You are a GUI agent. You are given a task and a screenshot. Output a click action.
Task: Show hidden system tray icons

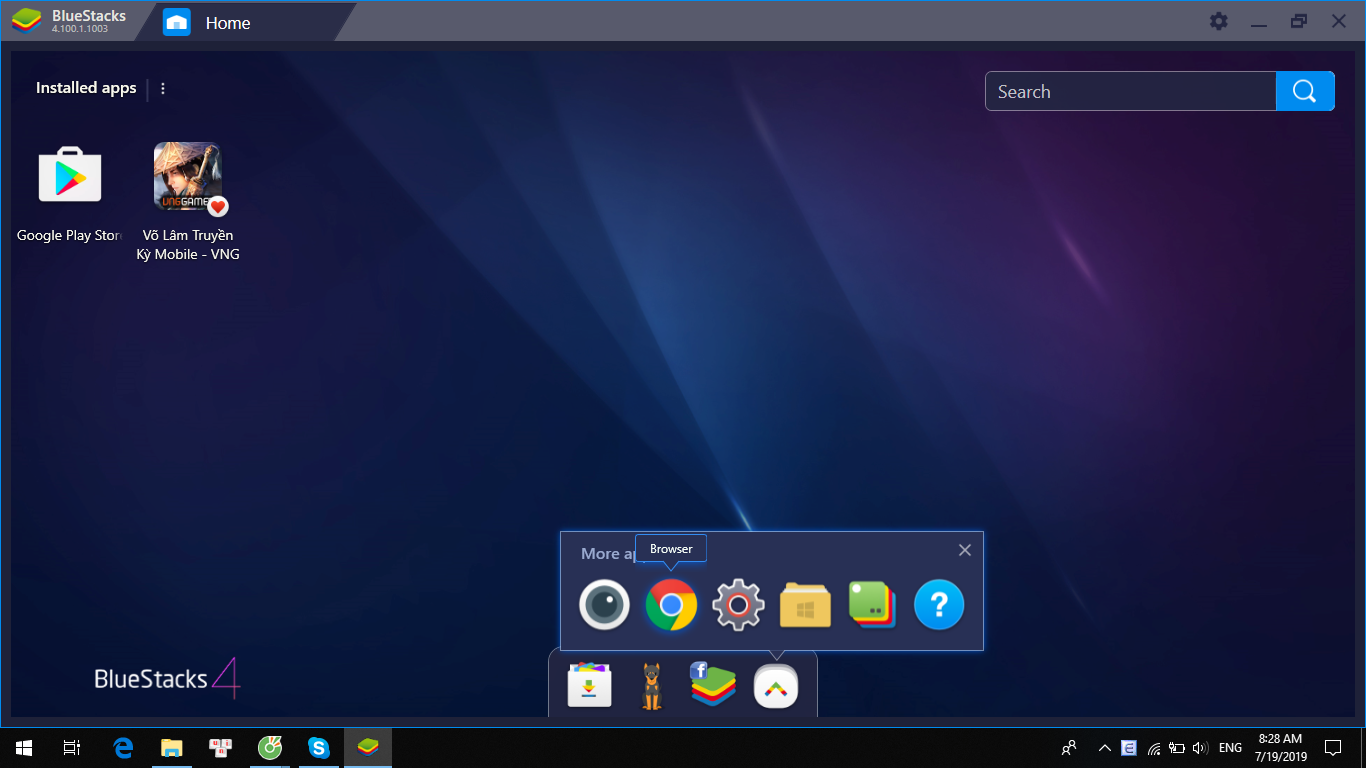1104,747
